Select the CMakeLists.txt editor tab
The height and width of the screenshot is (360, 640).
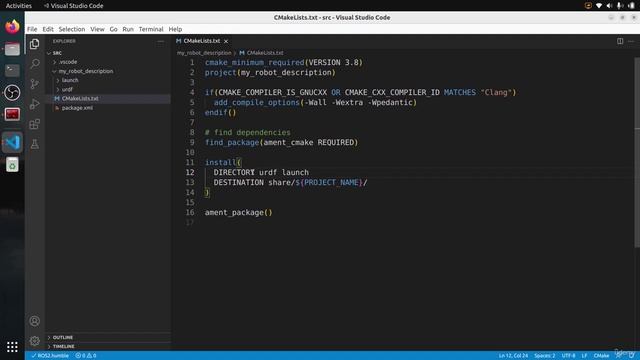202,41
